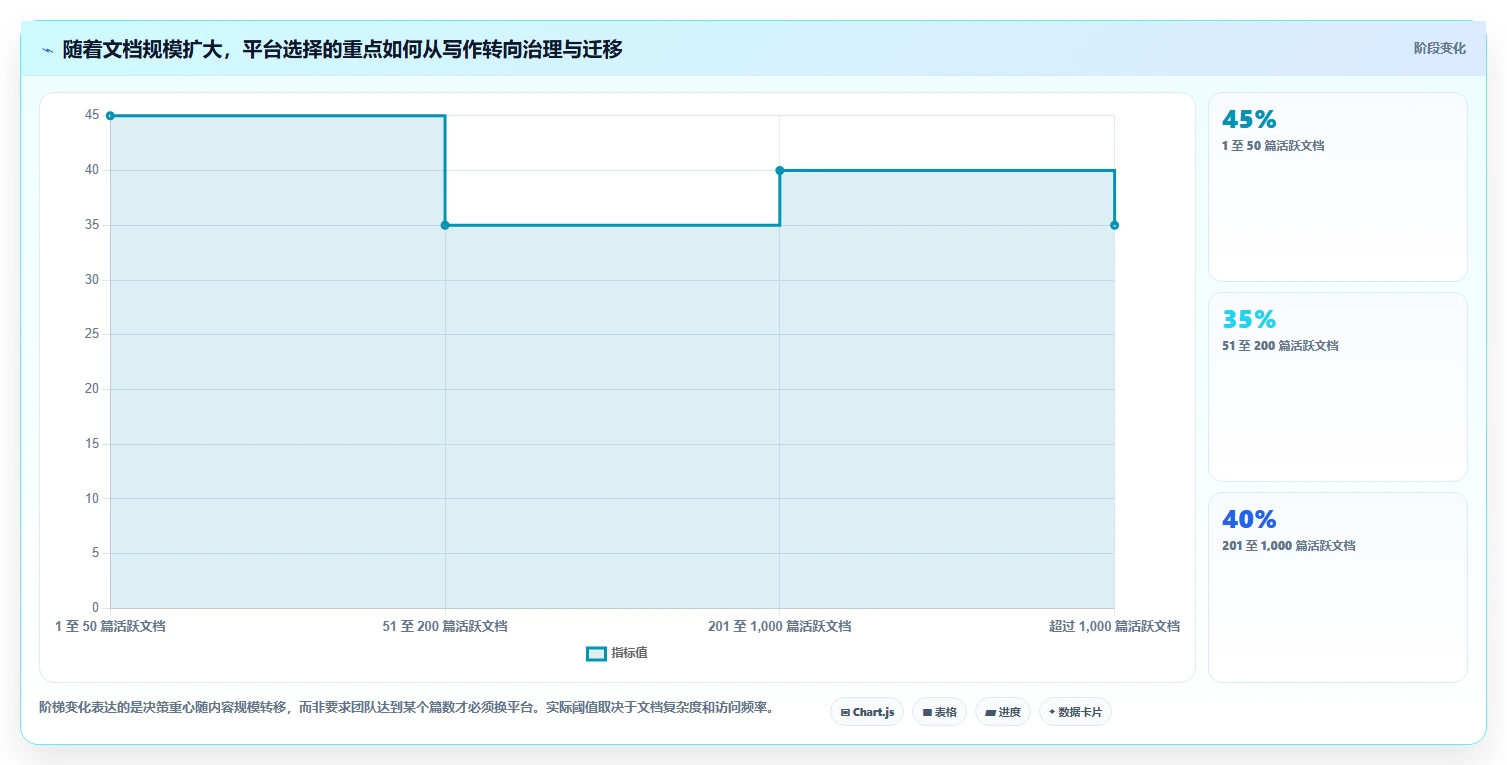Click the x-axis label 201 至 1,000 篇活跃文档
The image size is (1507, 765).
tap(780, 626)
